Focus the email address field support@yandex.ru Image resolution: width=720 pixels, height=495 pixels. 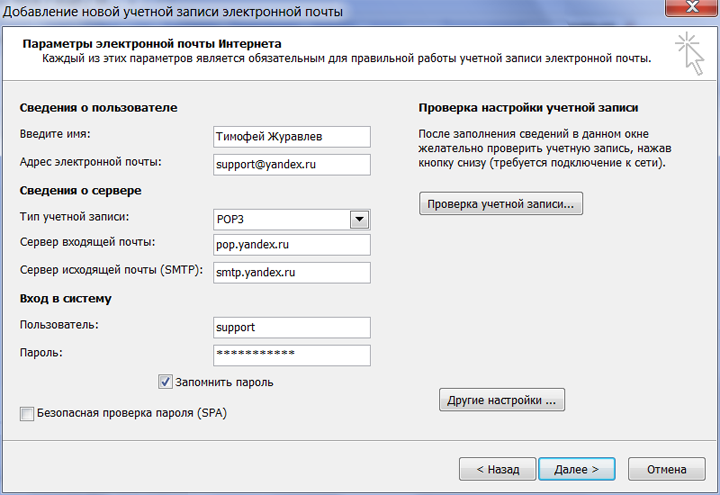291,164
